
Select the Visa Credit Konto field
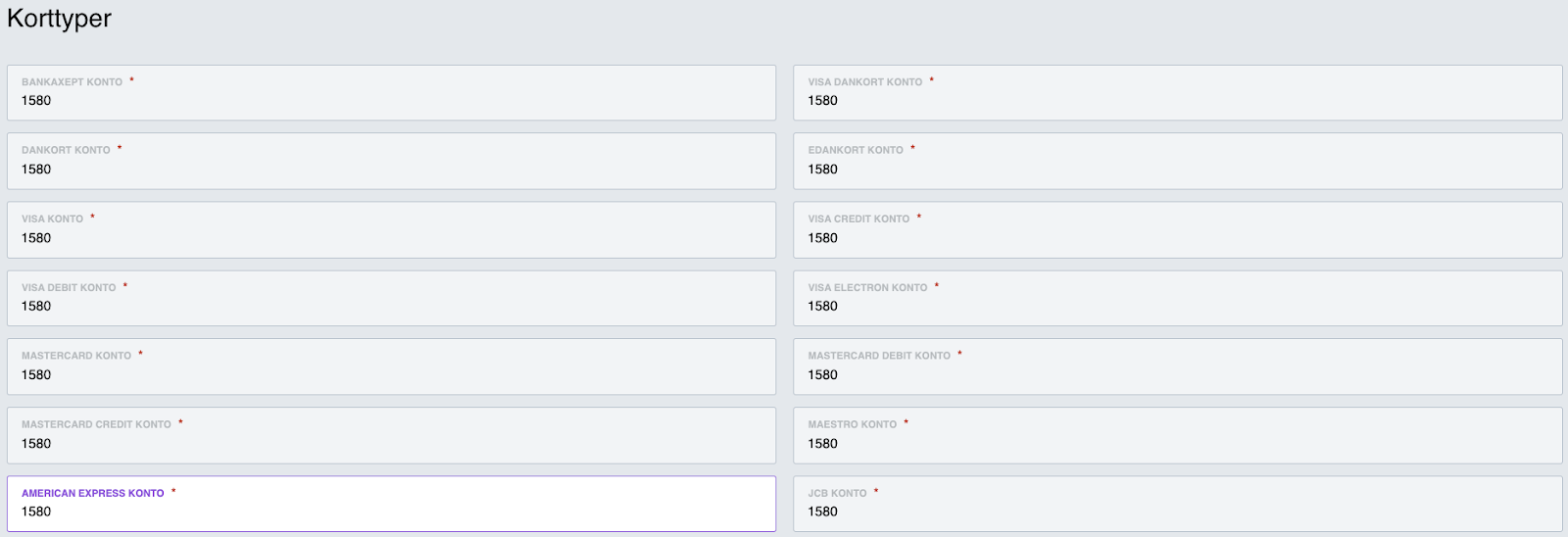click(1177, 230)
